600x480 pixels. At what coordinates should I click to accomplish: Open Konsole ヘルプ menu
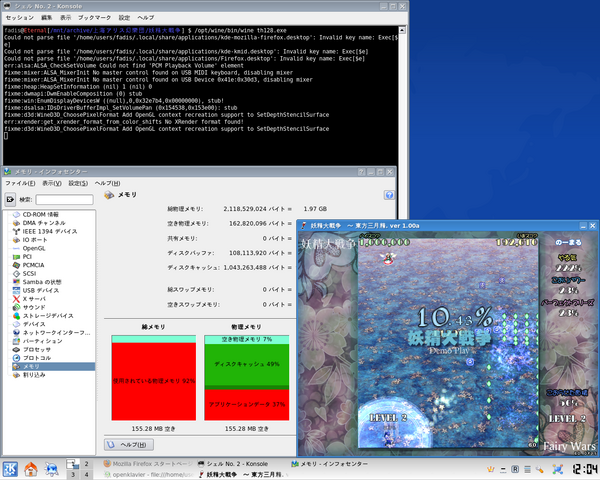click(146, 18)
